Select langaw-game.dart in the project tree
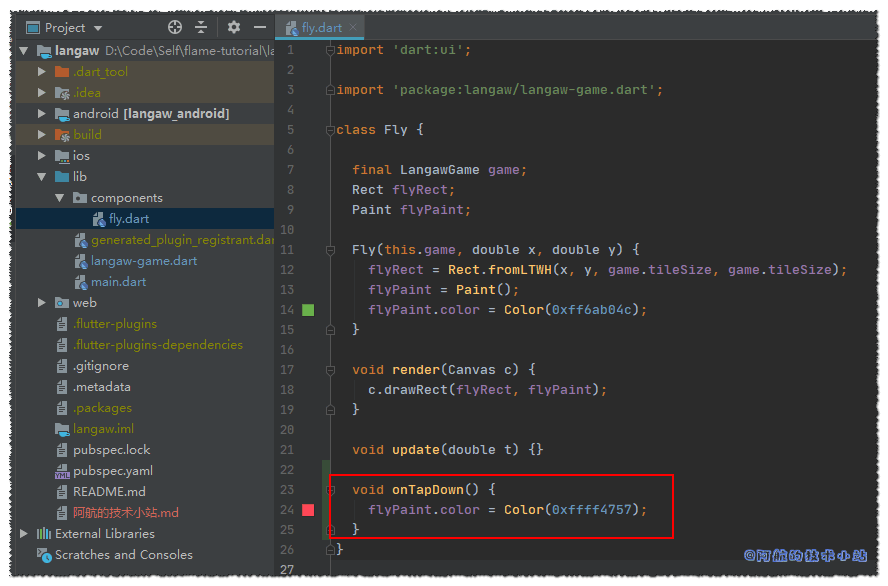888x586 pixels. pos(143,261)
